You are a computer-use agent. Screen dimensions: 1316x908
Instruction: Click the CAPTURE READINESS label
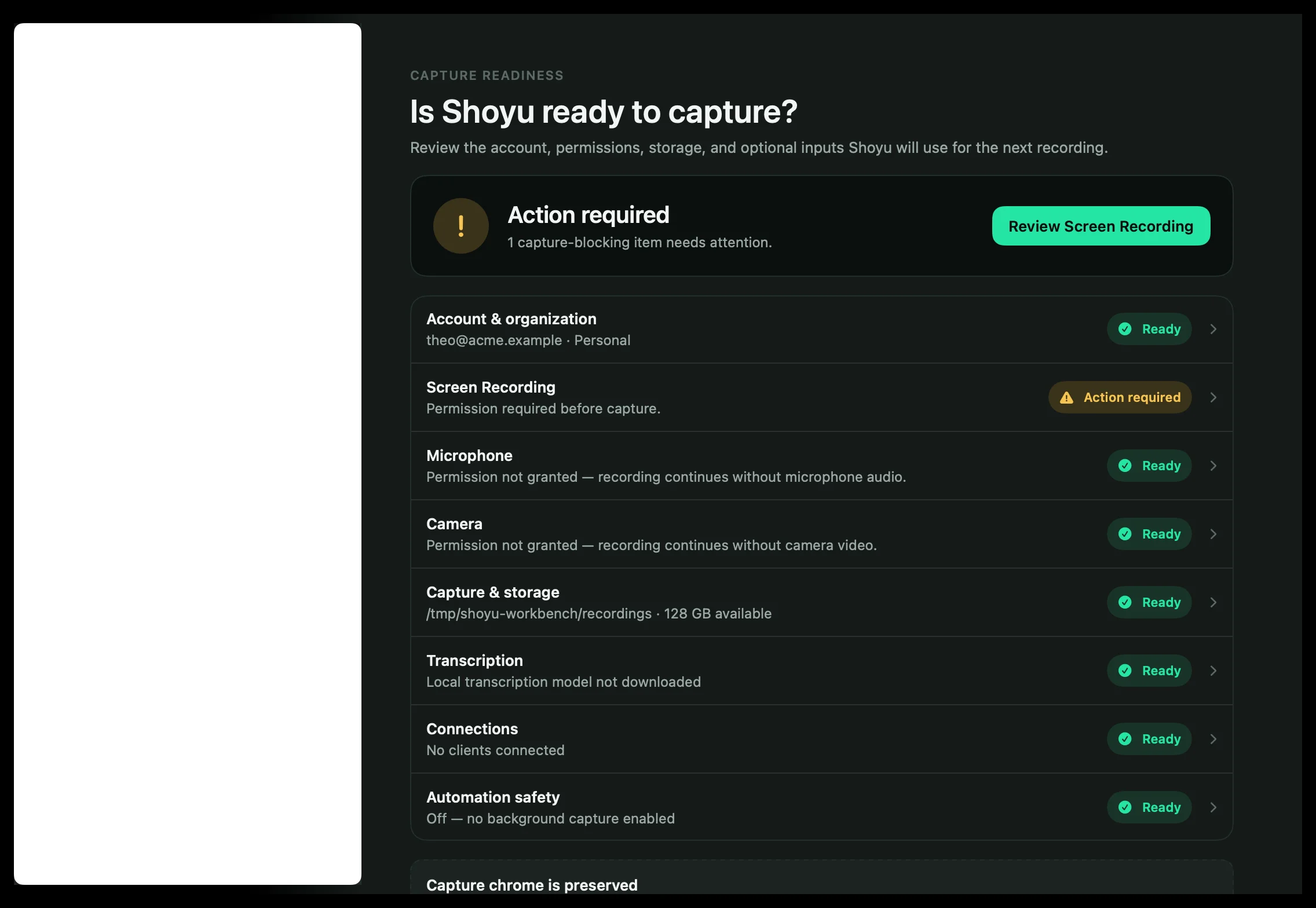tap(487, 76)
